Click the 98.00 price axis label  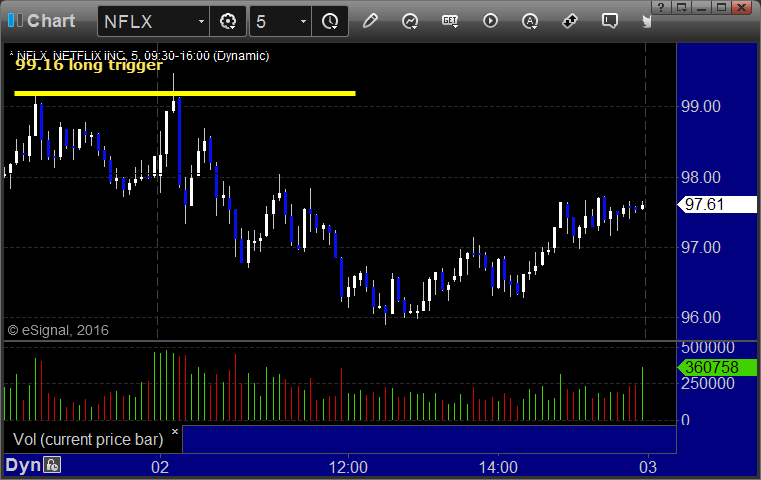701,178
